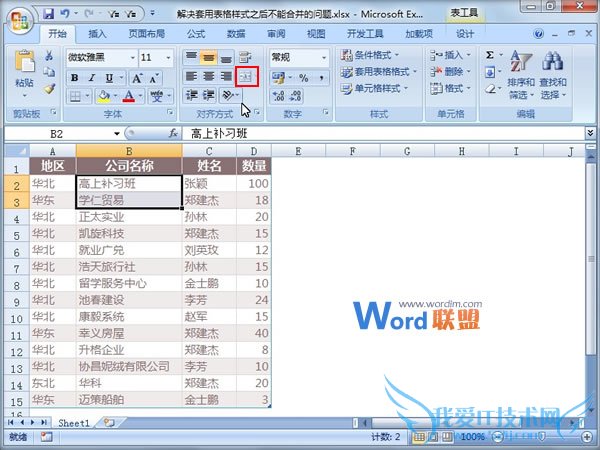The height and width of the screenshot is (450, 600).
Task: Open fill color dropdown arrow
Action: 116,96
